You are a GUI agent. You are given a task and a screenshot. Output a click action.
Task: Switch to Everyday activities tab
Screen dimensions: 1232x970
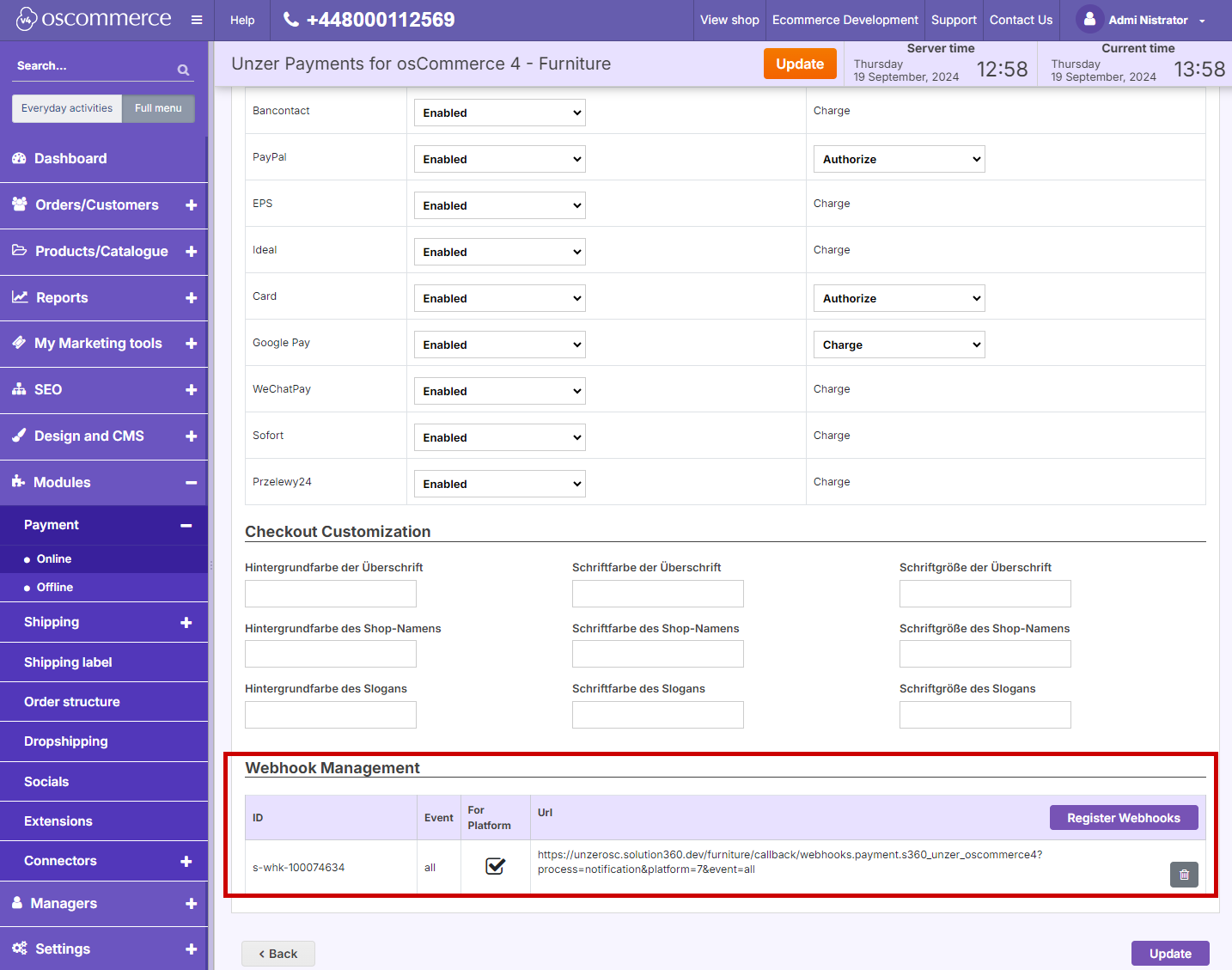point(67,108)
